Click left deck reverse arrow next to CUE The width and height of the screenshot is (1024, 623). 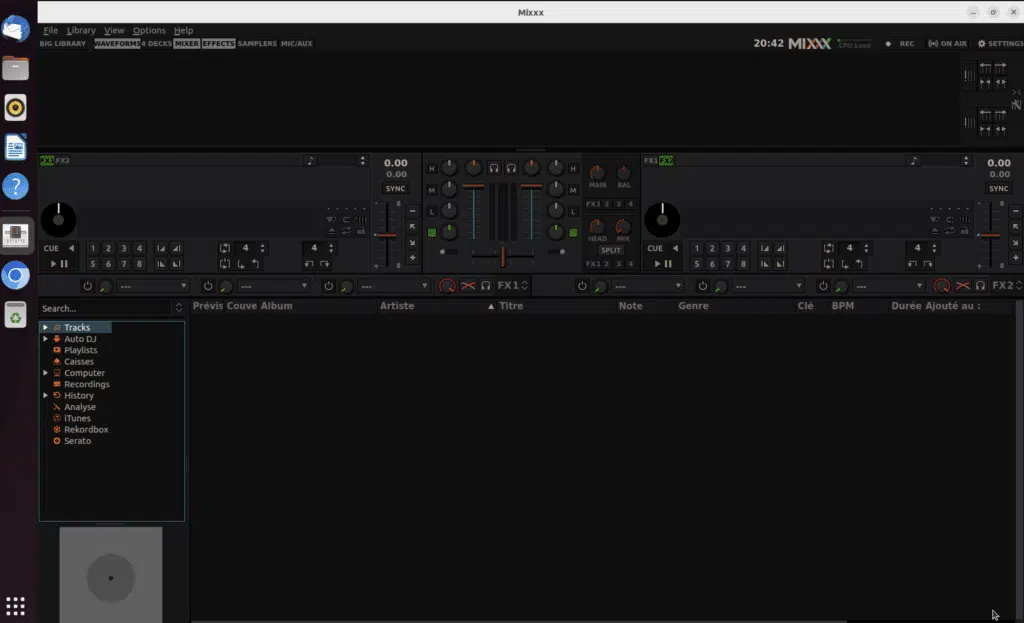(x=71, y=248)
